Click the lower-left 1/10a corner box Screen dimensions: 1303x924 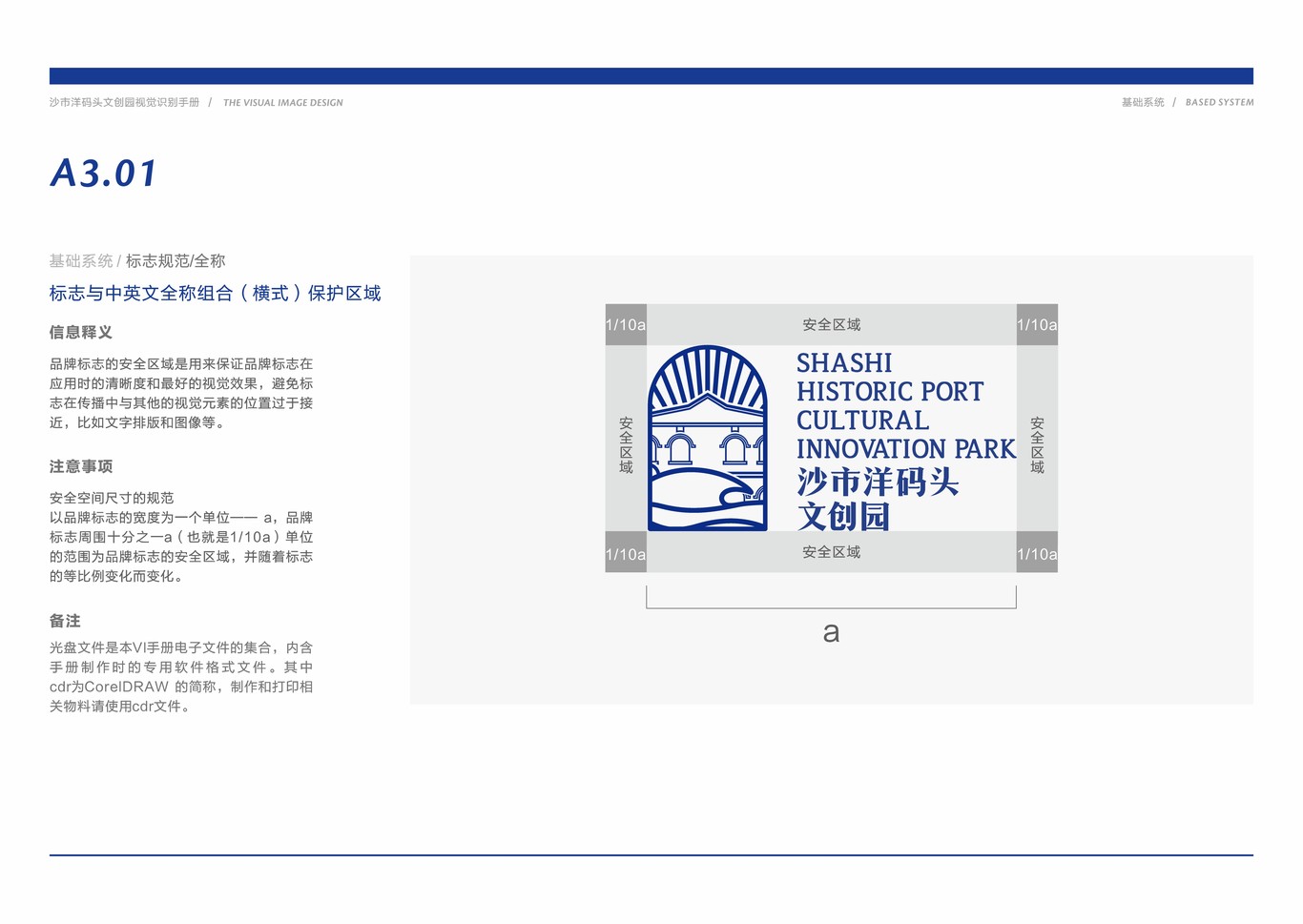626,552
